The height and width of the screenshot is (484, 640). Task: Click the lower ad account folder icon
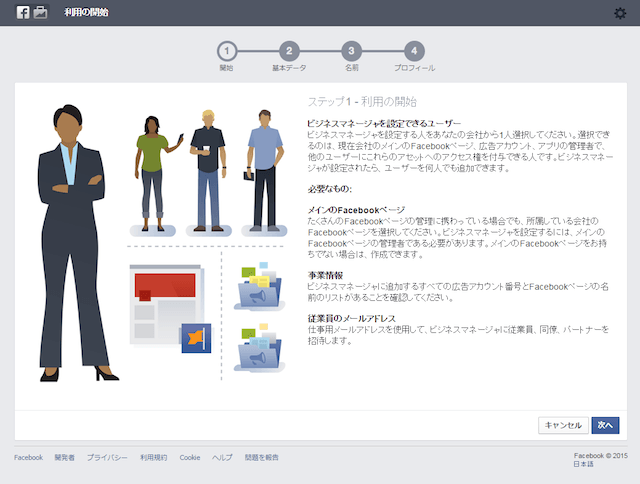(259, 347)
